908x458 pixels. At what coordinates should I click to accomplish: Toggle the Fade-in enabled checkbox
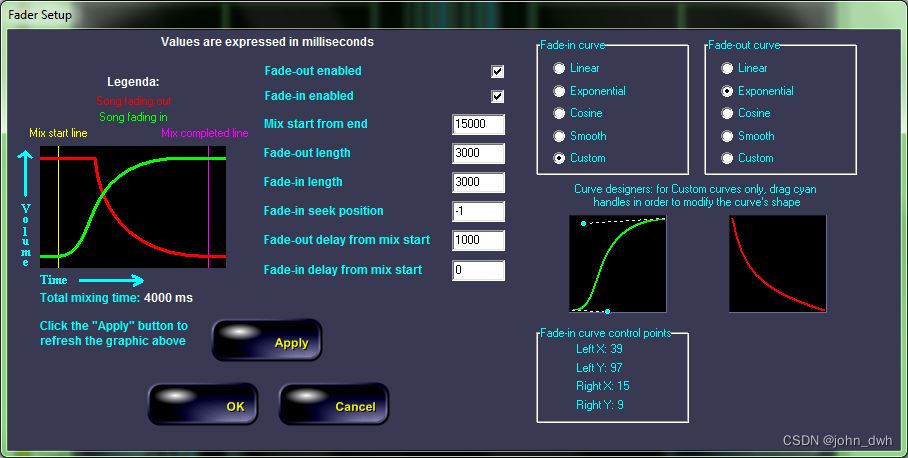point(497,96)
